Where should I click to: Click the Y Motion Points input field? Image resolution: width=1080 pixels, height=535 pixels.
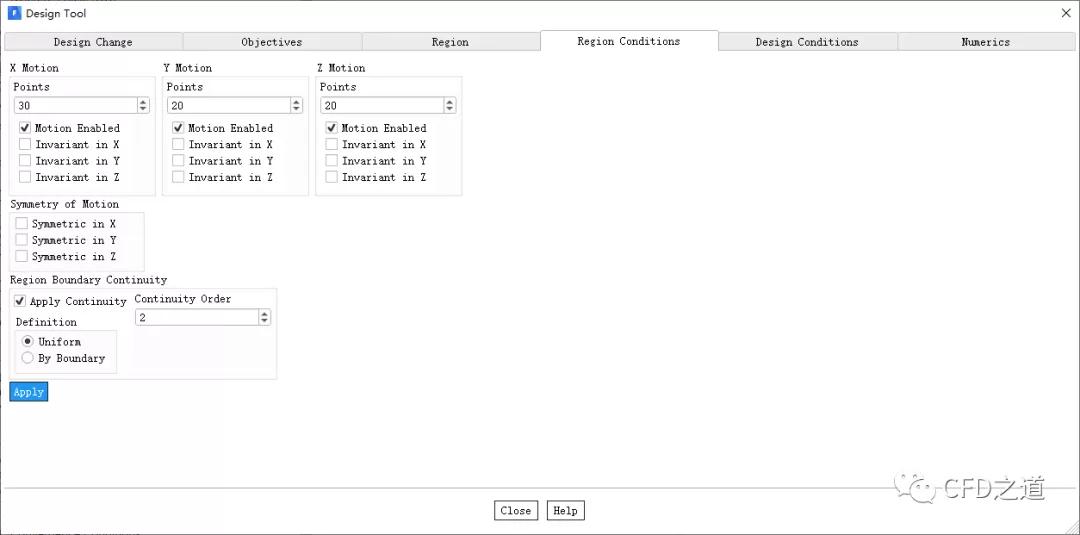coord(229,105)
